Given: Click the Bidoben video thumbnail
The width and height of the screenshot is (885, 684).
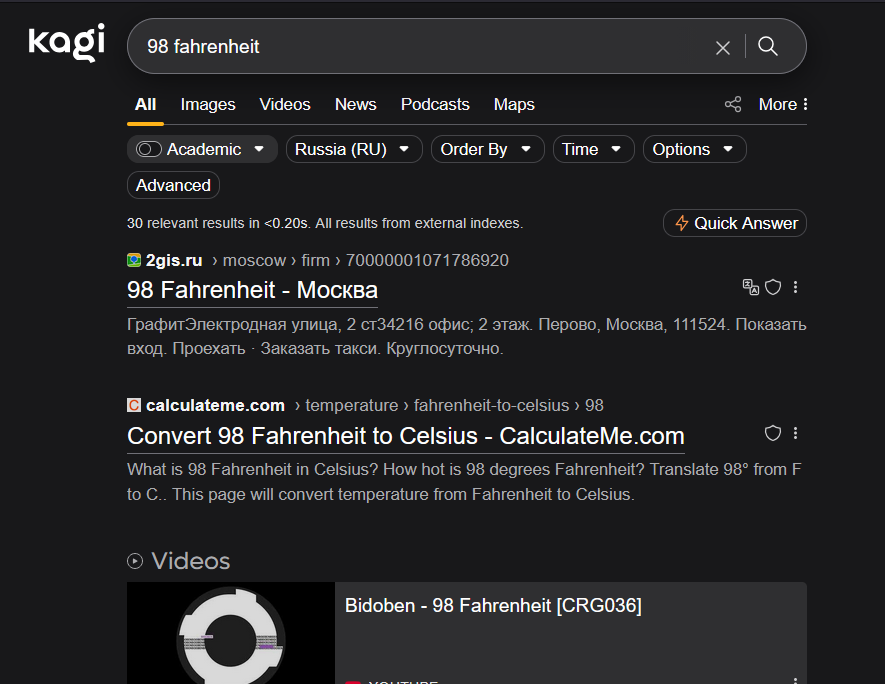Looking at the screenshot, I should [231, 633].
